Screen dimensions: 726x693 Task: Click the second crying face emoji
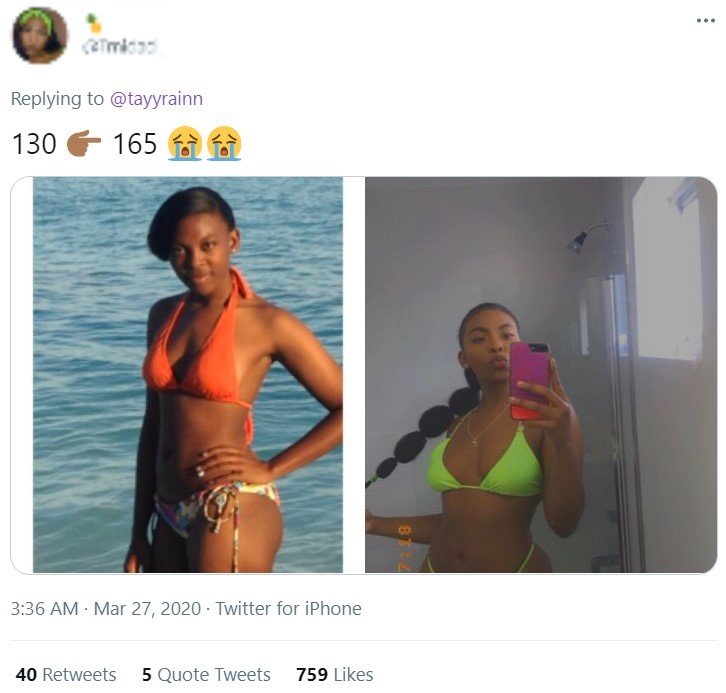pos(224,143)
